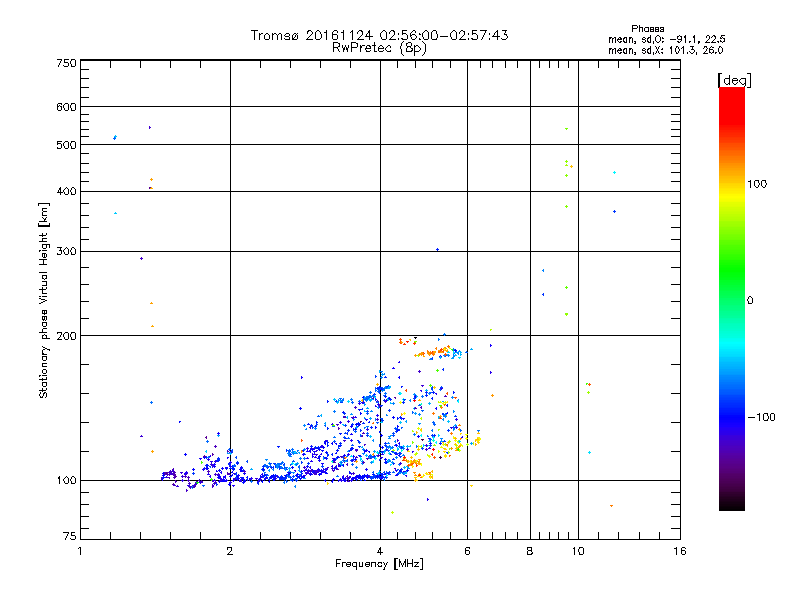
Task: Click the '[deg]' colorbar unit label
Action: (734, 80)
